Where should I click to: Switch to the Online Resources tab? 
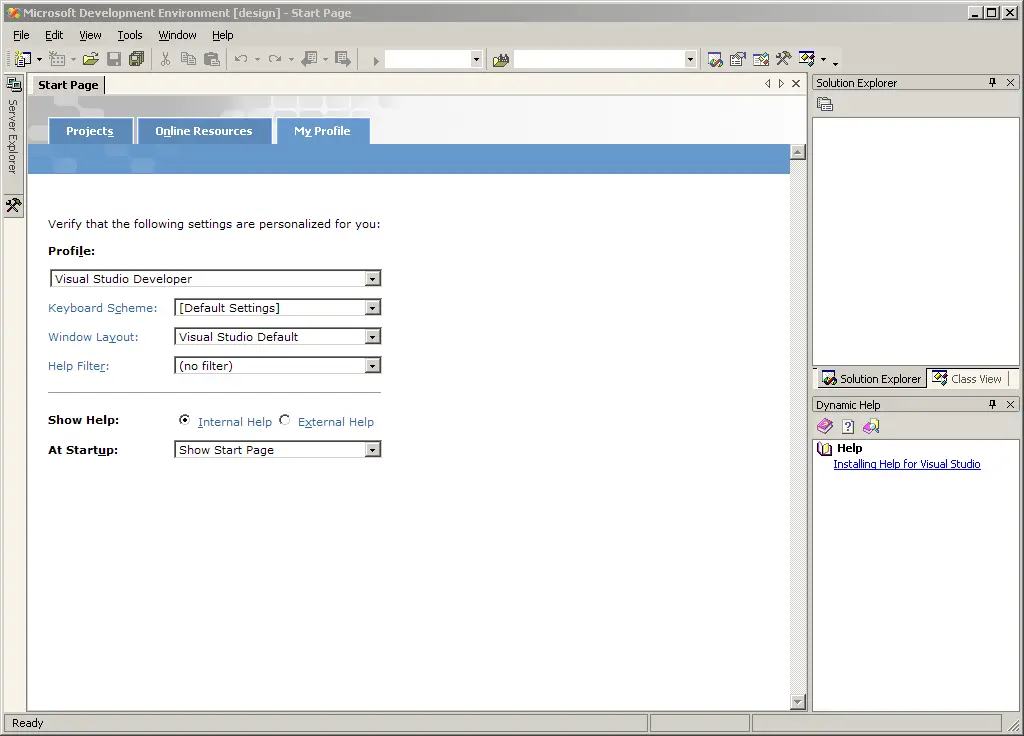(204, 131)
